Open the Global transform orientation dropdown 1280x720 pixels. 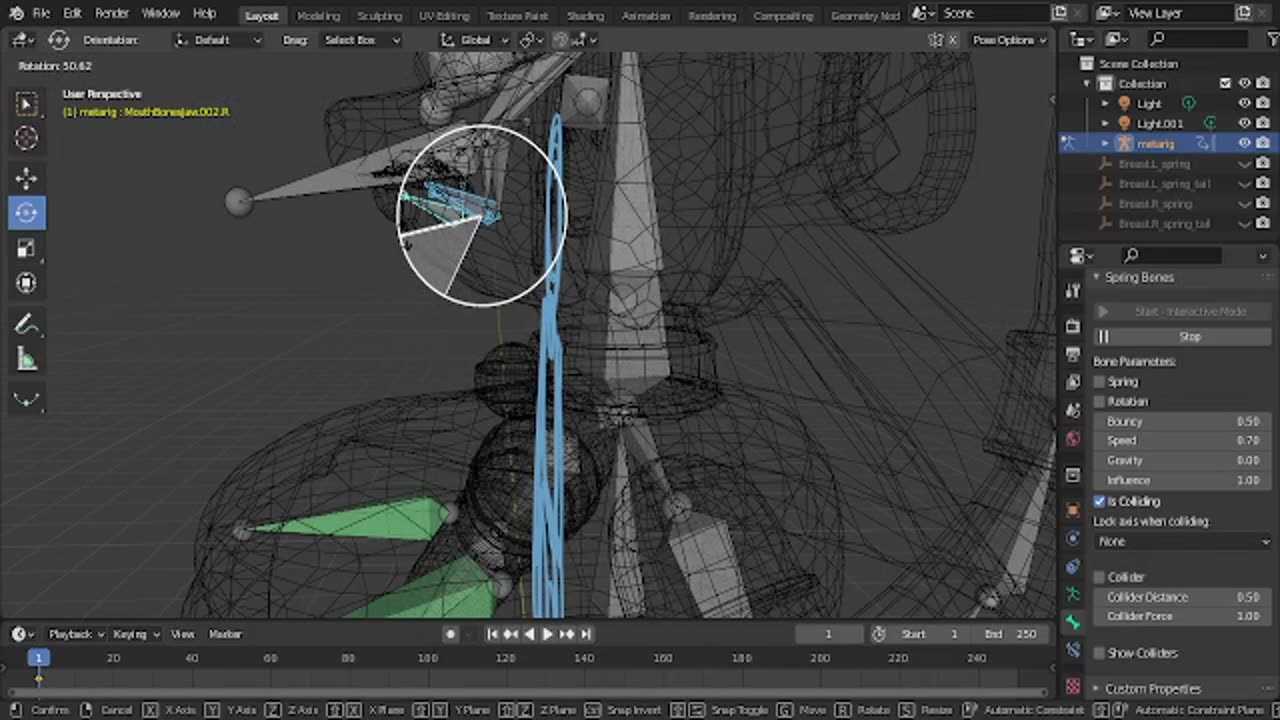pyautogui.click(x=475, y=40)
